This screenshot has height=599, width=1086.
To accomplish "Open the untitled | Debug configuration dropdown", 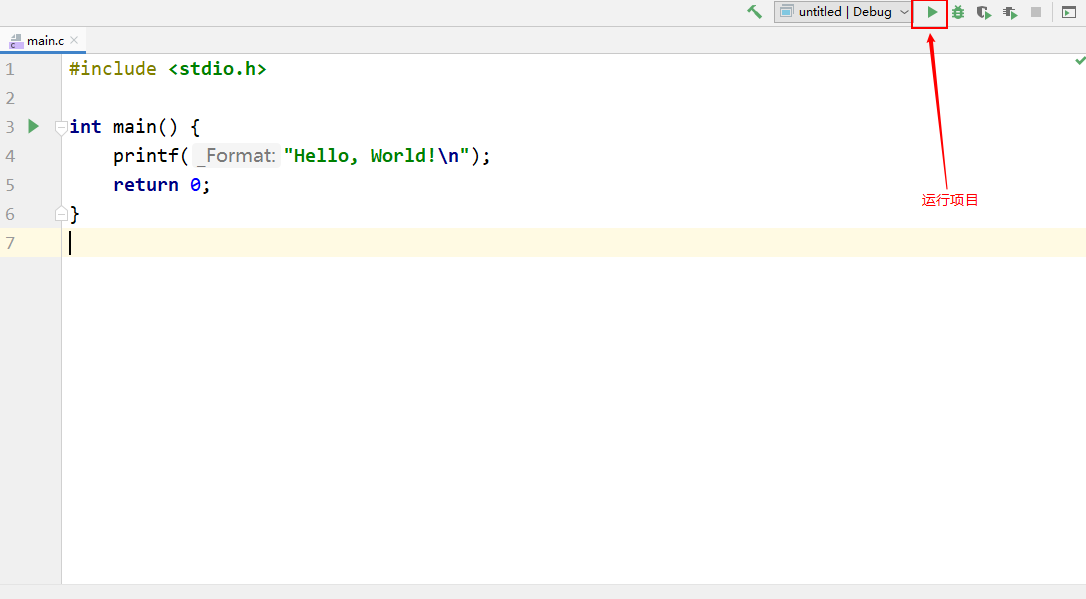I will pos(843,12).
